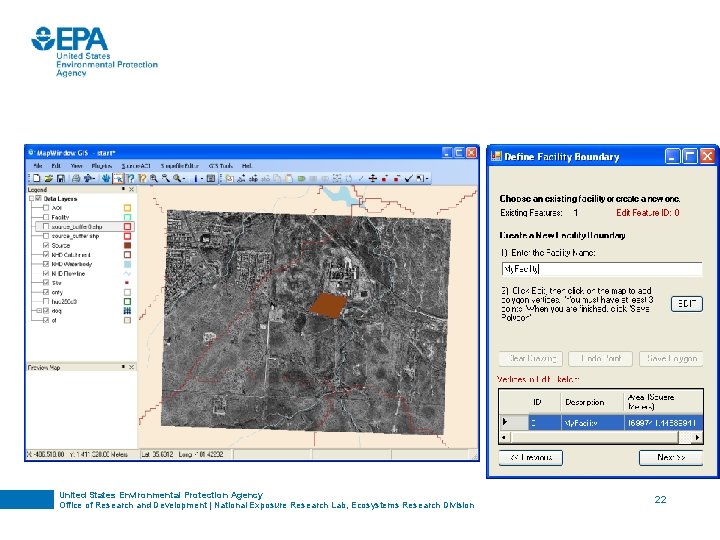
Task: Click the left arrow of table scrollbar
Action: tap(504, 438)
